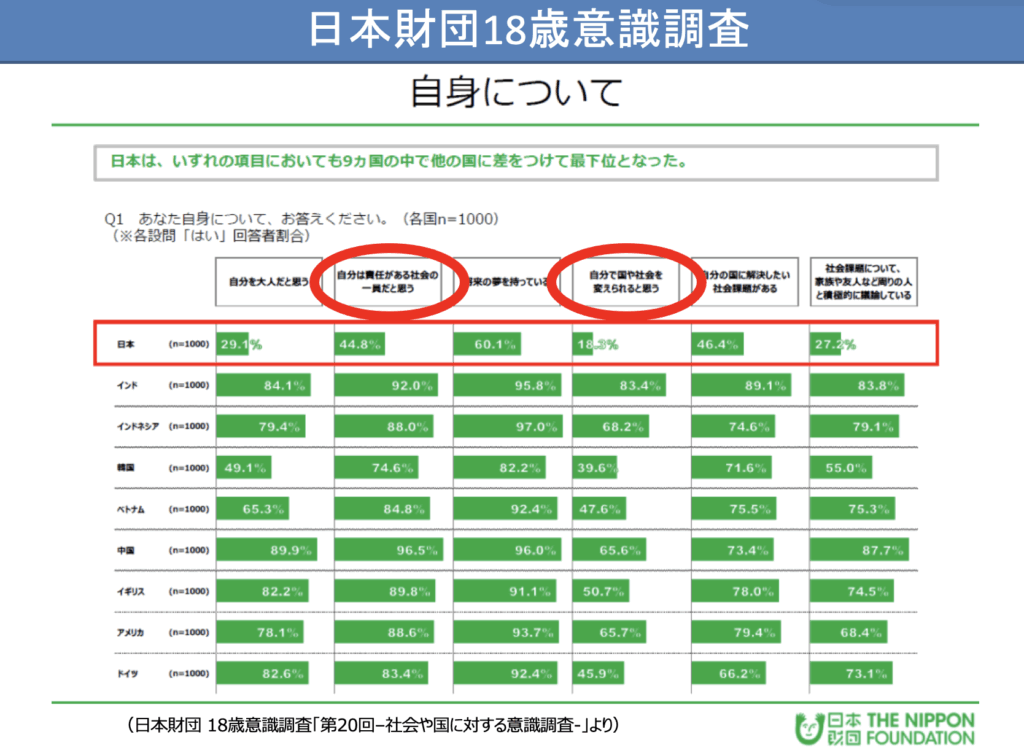This screenshot has height=748, width=1024.
Task: Click India's 92.0% bar
Action: point(386,385)
